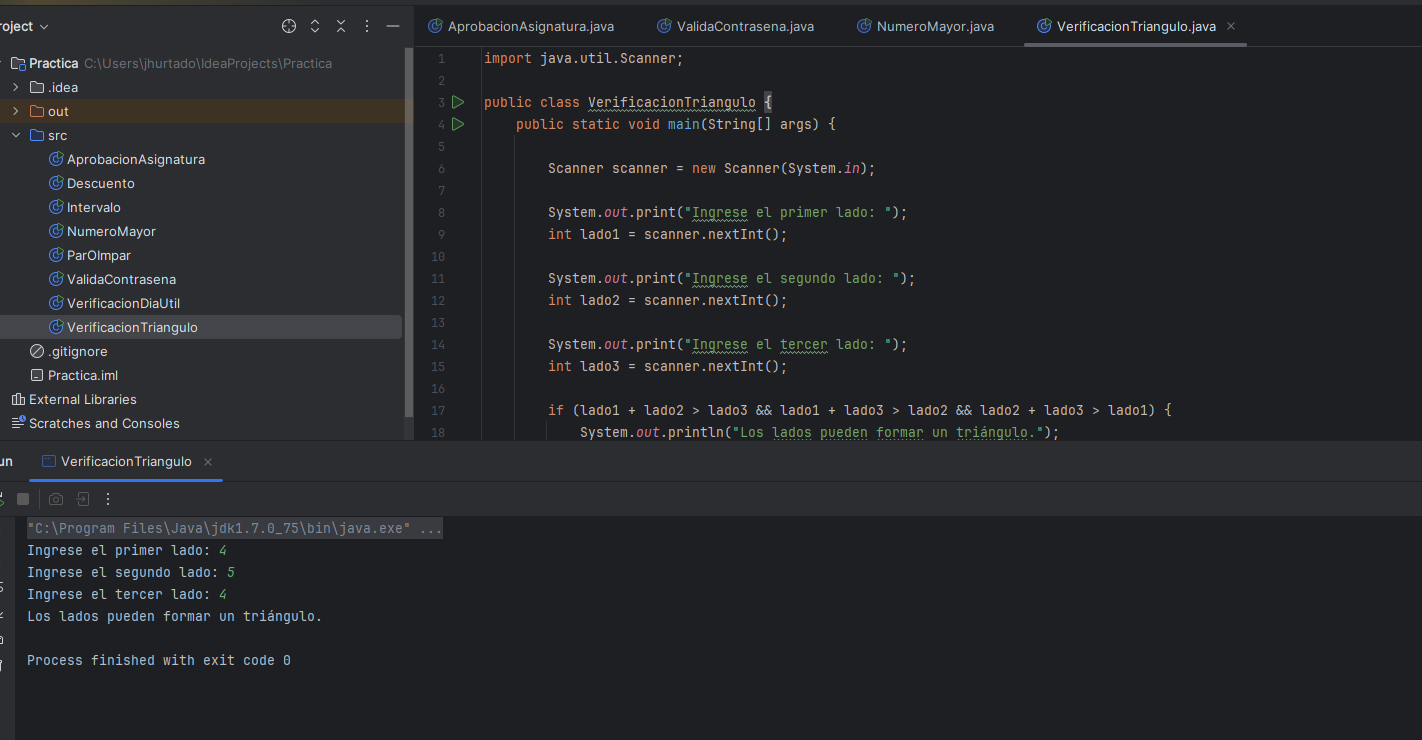Run class VerificacionTriangulo from the gutter arrow
1422x740 pixels.
[x=458, y=102]
